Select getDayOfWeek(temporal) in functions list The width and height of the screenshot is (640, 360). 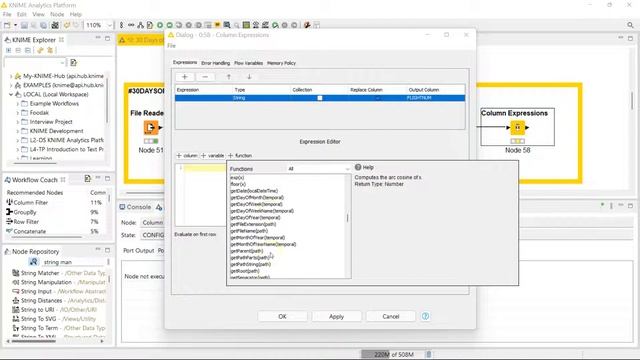click(256, 204)
